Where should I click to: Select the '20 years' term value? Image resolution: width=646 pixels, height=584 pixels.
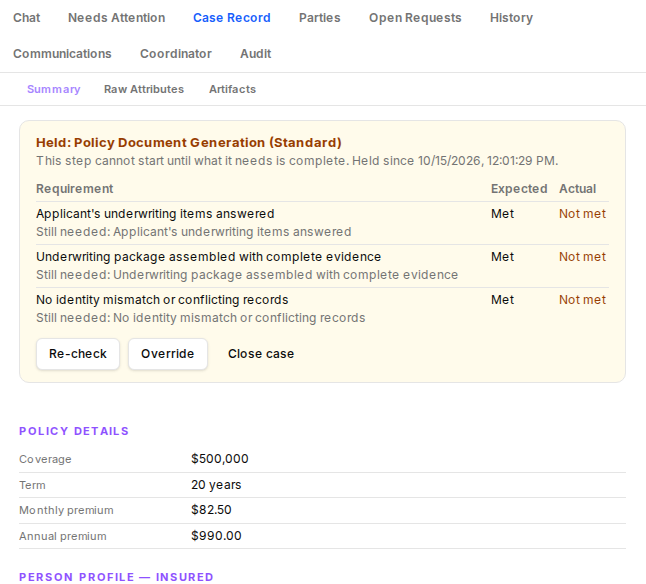[x=216, y=485]
